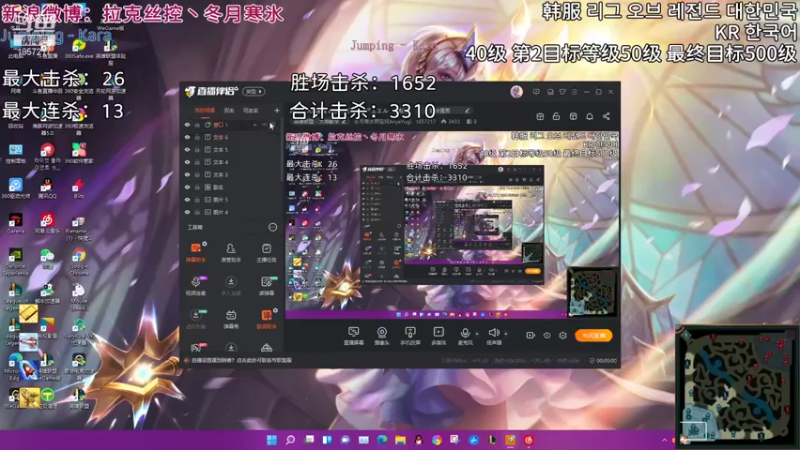
Task: Switch to third scene tab
Action: 251,110
